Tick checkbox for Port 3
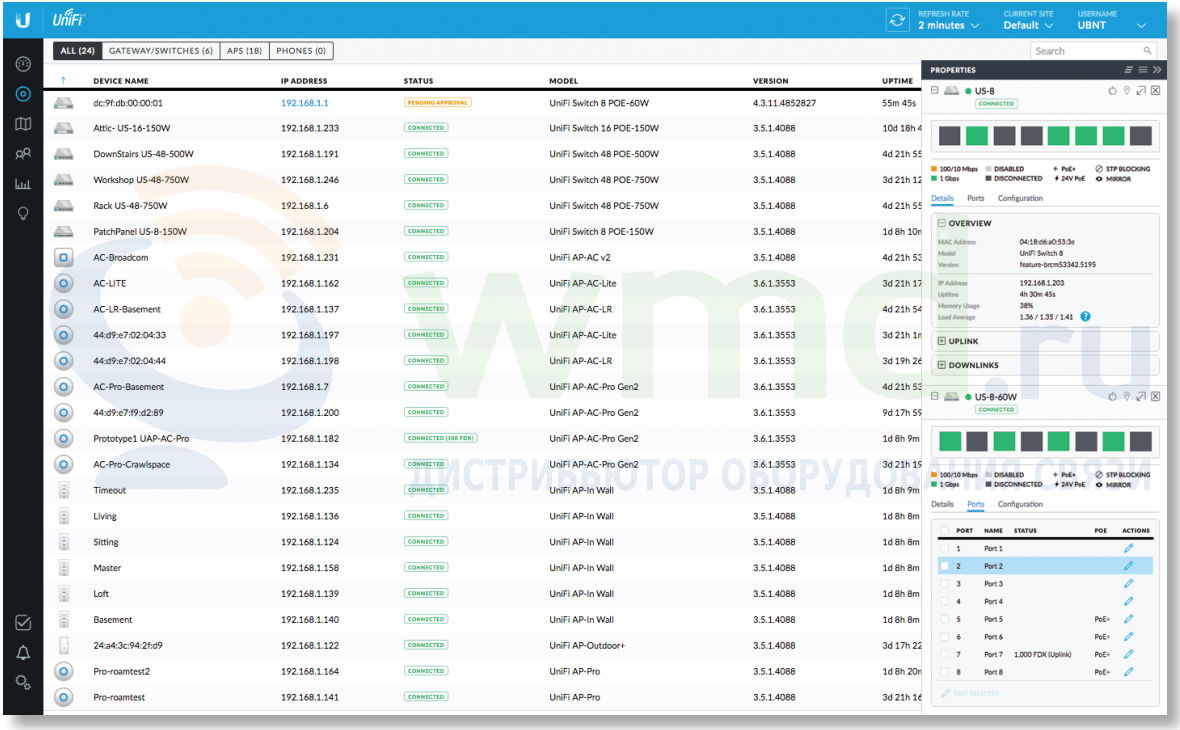 tap(944, 584)
